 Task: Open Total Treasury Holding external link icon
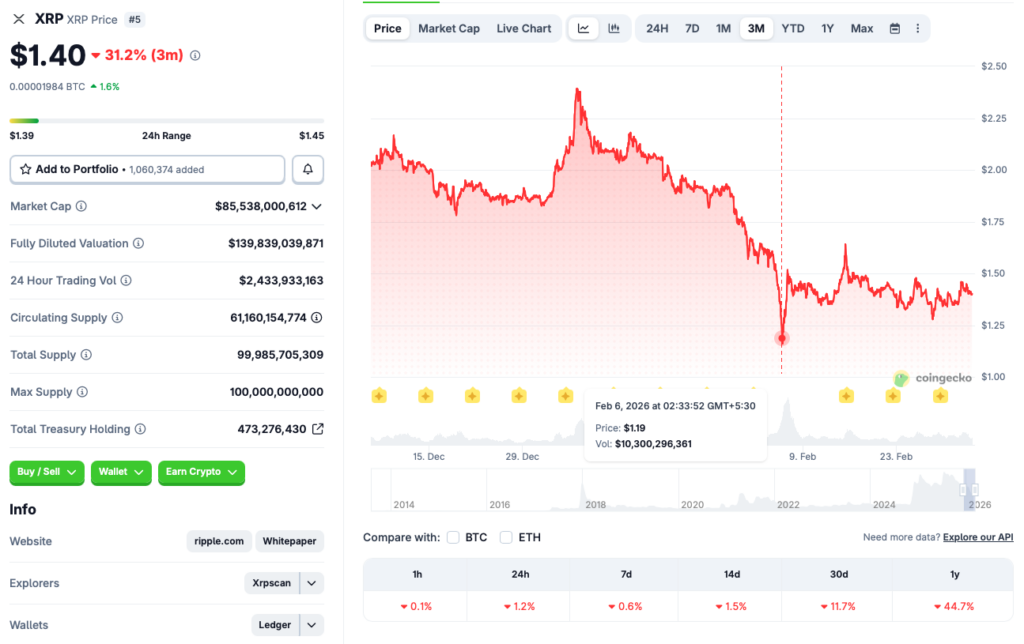(317, 429)
